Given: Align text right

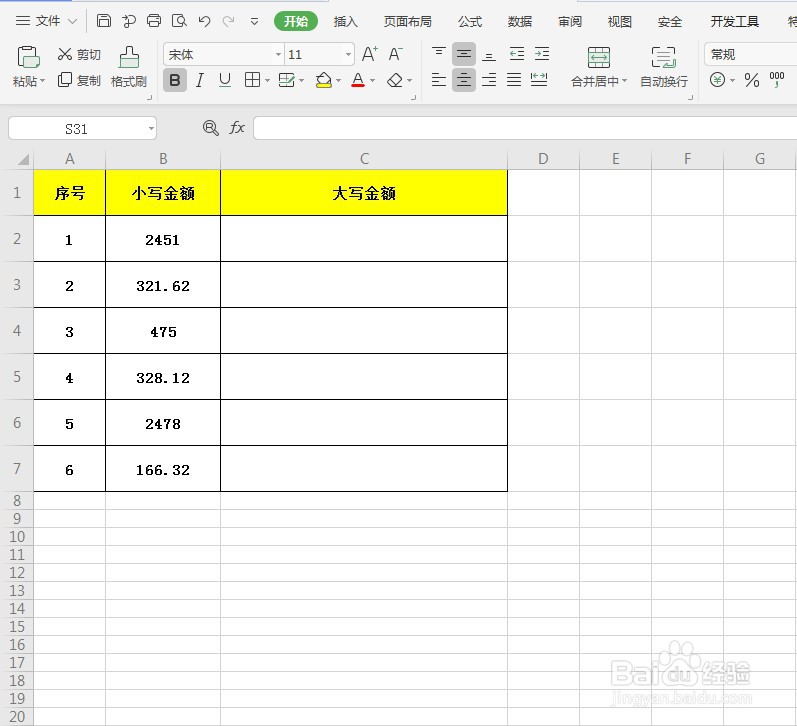Looking at the screenshot, I should pos(488,80).
